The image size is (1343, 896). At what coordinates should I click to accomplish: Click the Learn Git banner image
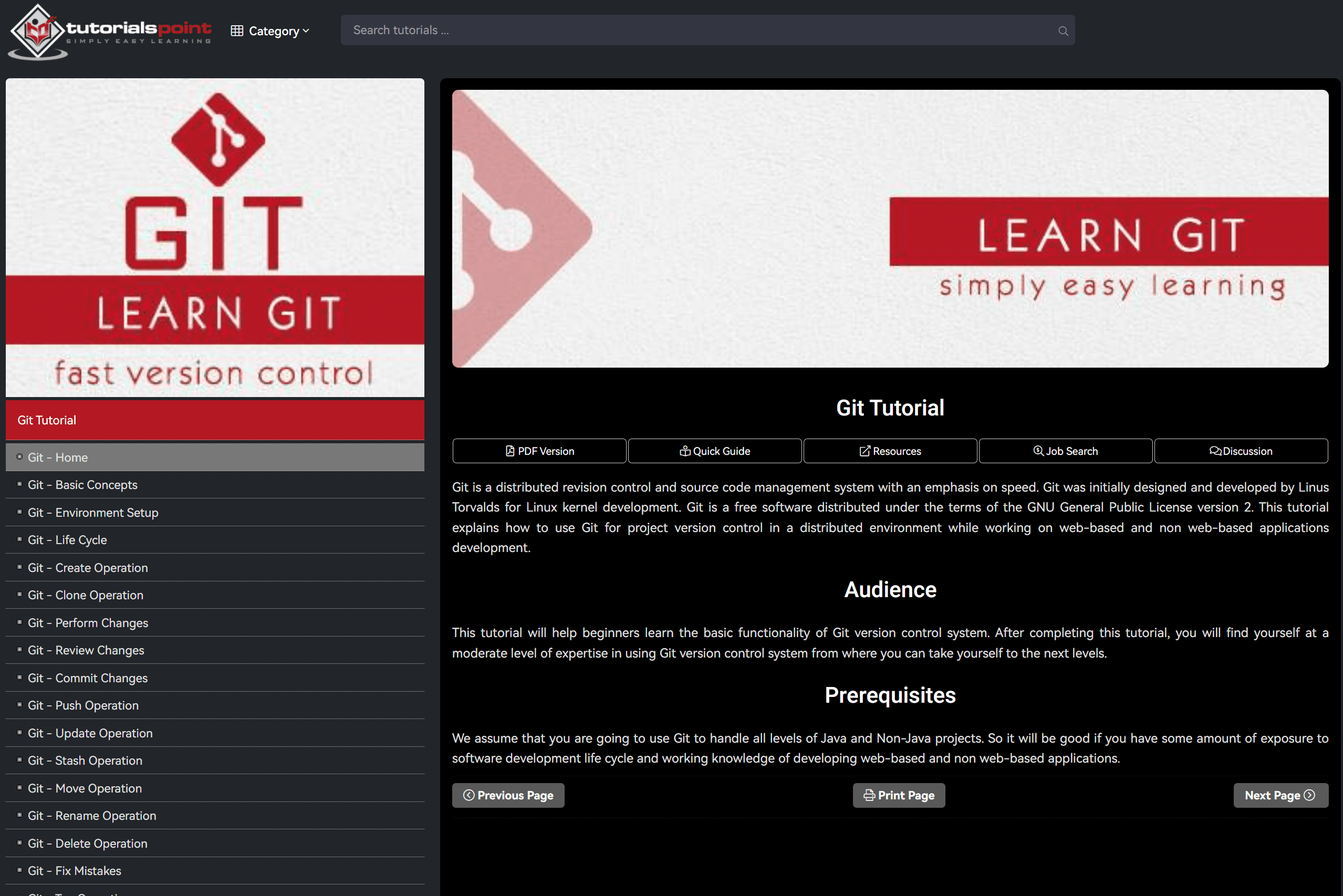pyautogui.click(x=890, y=228)
